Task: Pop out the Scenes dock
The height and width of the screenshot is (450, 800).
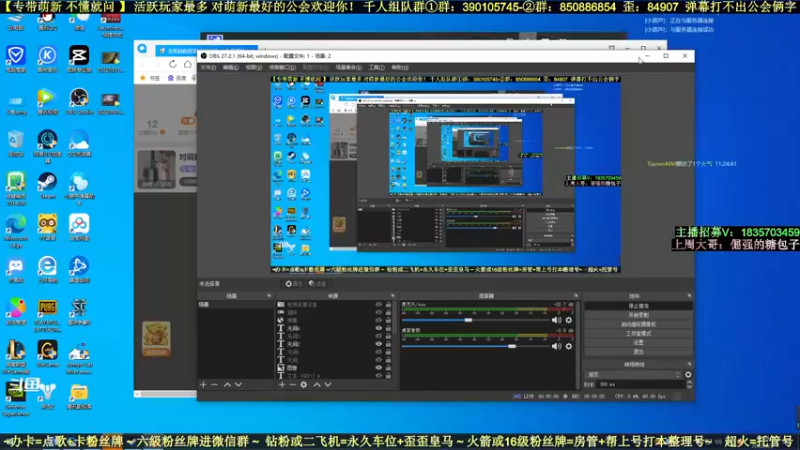Action: coord(269,296)
